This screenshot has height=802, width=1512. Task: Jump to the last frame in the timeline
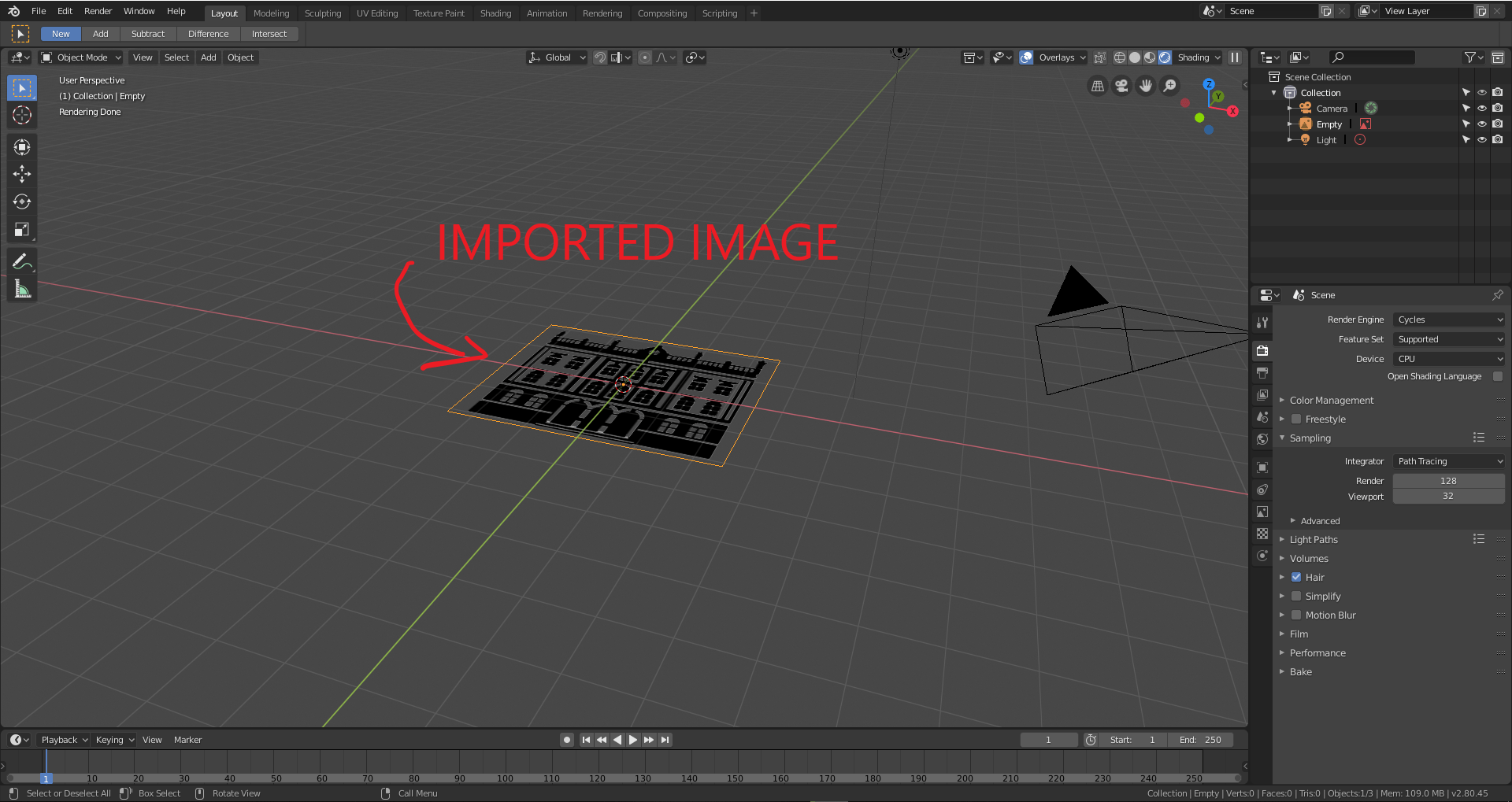[665, 739]
